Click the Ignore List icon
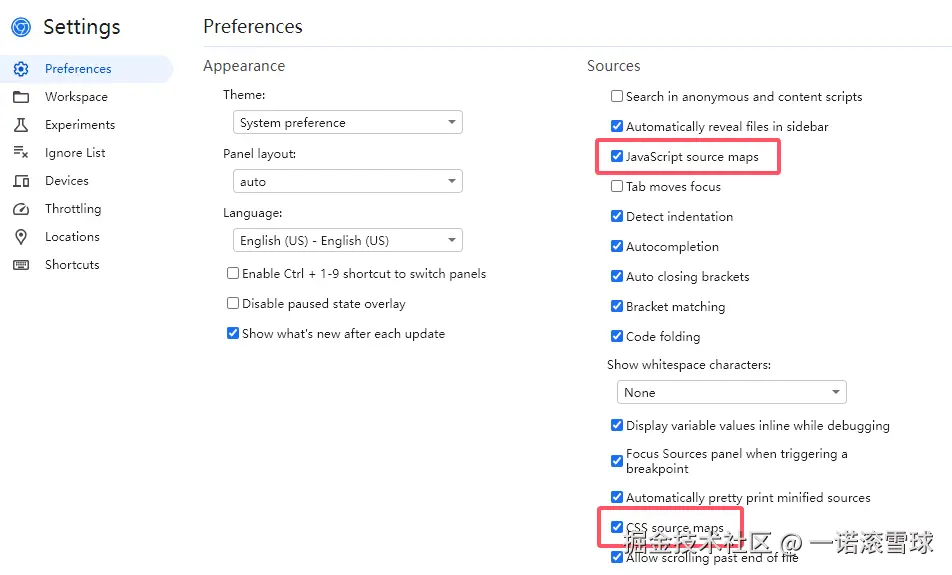Screen dimensions: 952x575 point(21,153)
